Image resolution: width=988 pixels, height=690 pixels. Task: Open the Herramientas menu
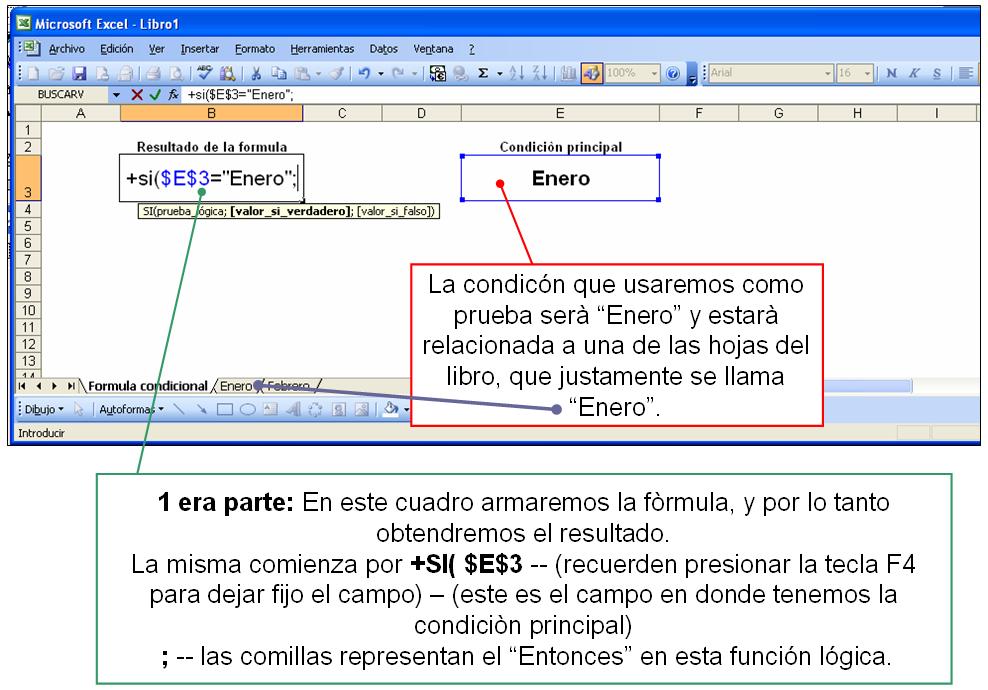click(x=323, y=48)
